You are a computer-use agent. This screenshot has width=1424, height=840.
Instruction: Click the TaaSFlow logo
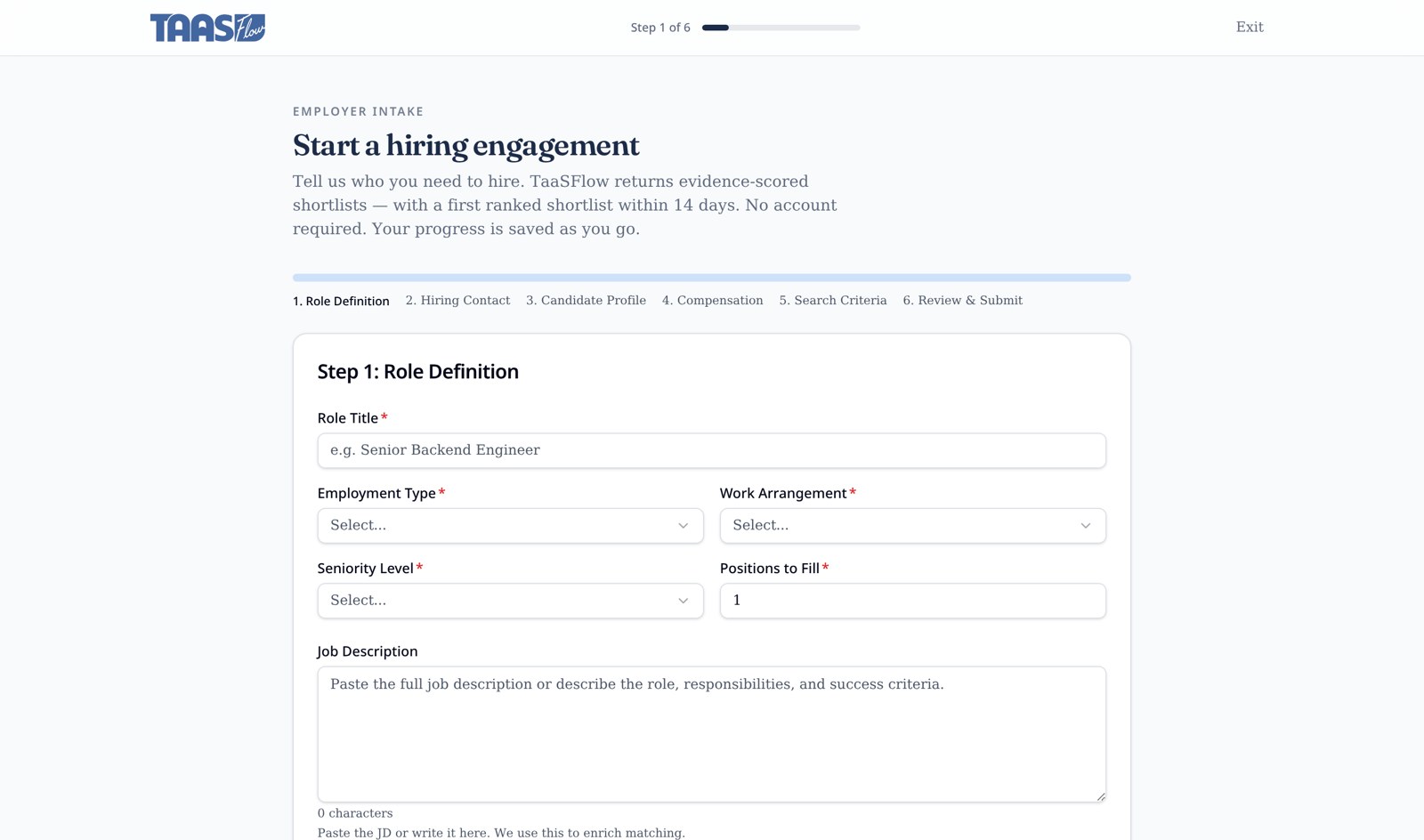[207, 28]
